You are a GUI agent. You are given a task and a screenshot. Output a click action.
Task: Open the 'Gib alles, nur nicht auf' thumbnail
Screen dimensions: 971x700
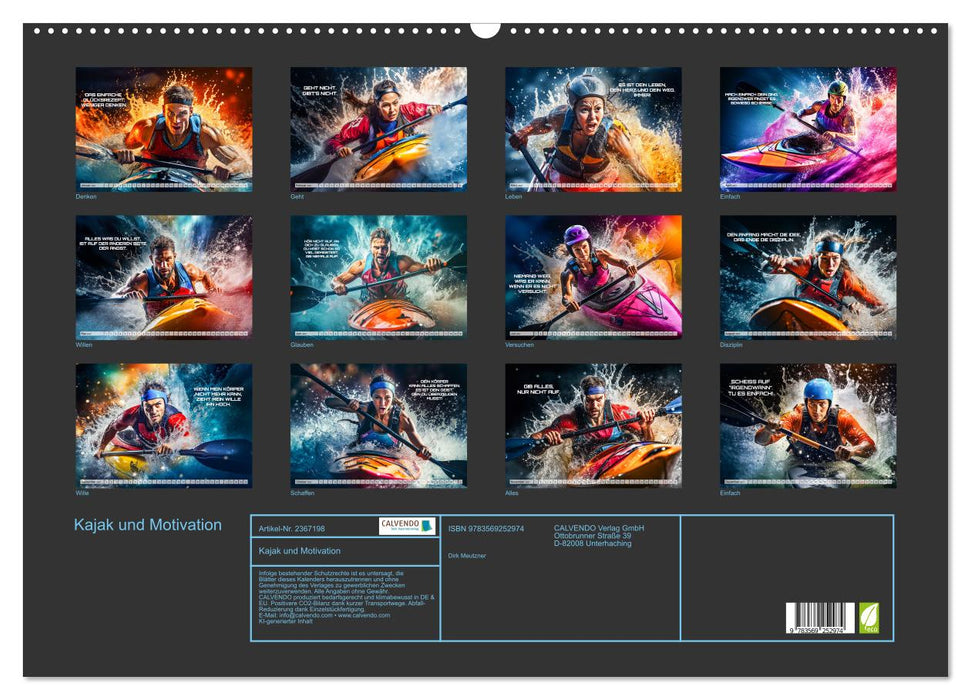point(593,426)
